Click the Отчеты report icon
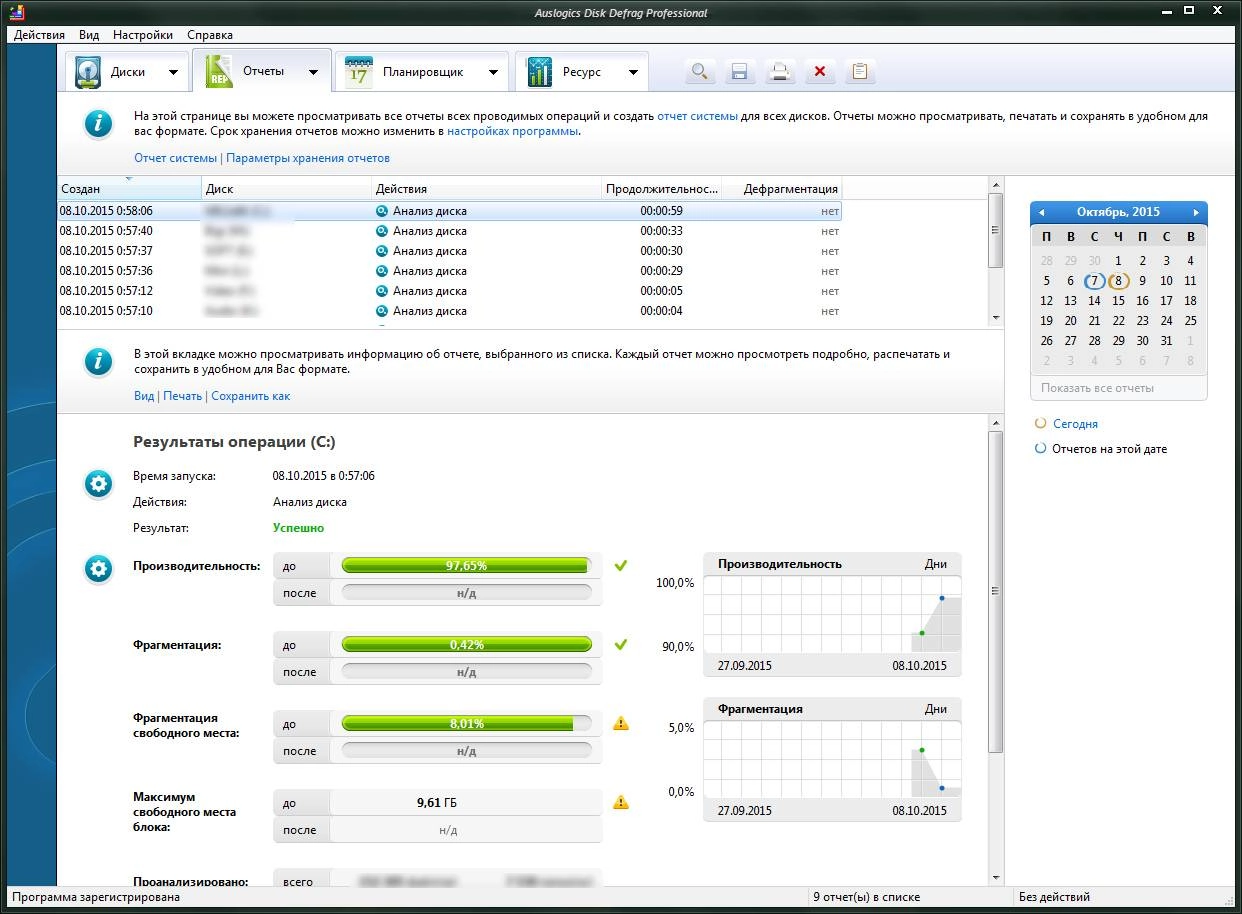The image size is (1242, 914). point(219,72)
